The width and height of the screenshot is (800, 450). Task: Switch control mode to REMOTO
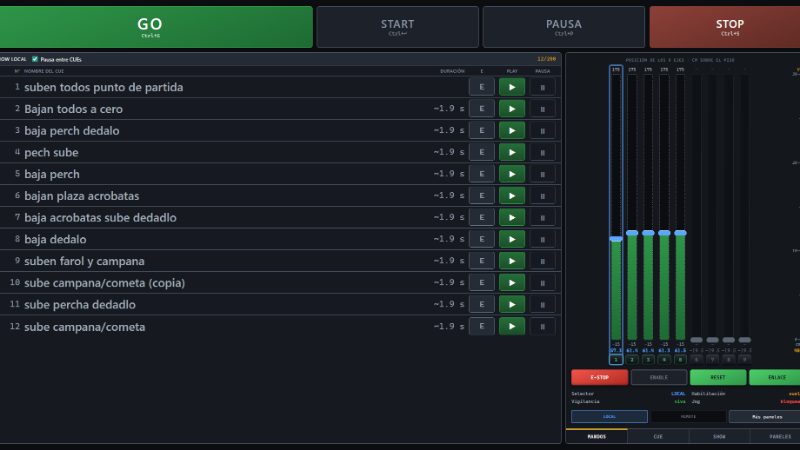coord(688,416)
